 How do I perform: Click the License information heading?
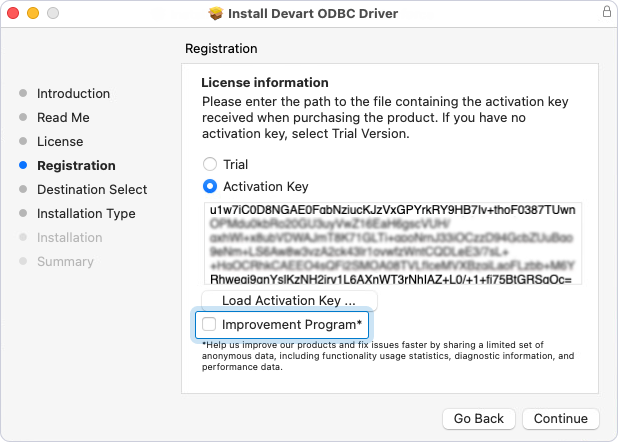264,82
